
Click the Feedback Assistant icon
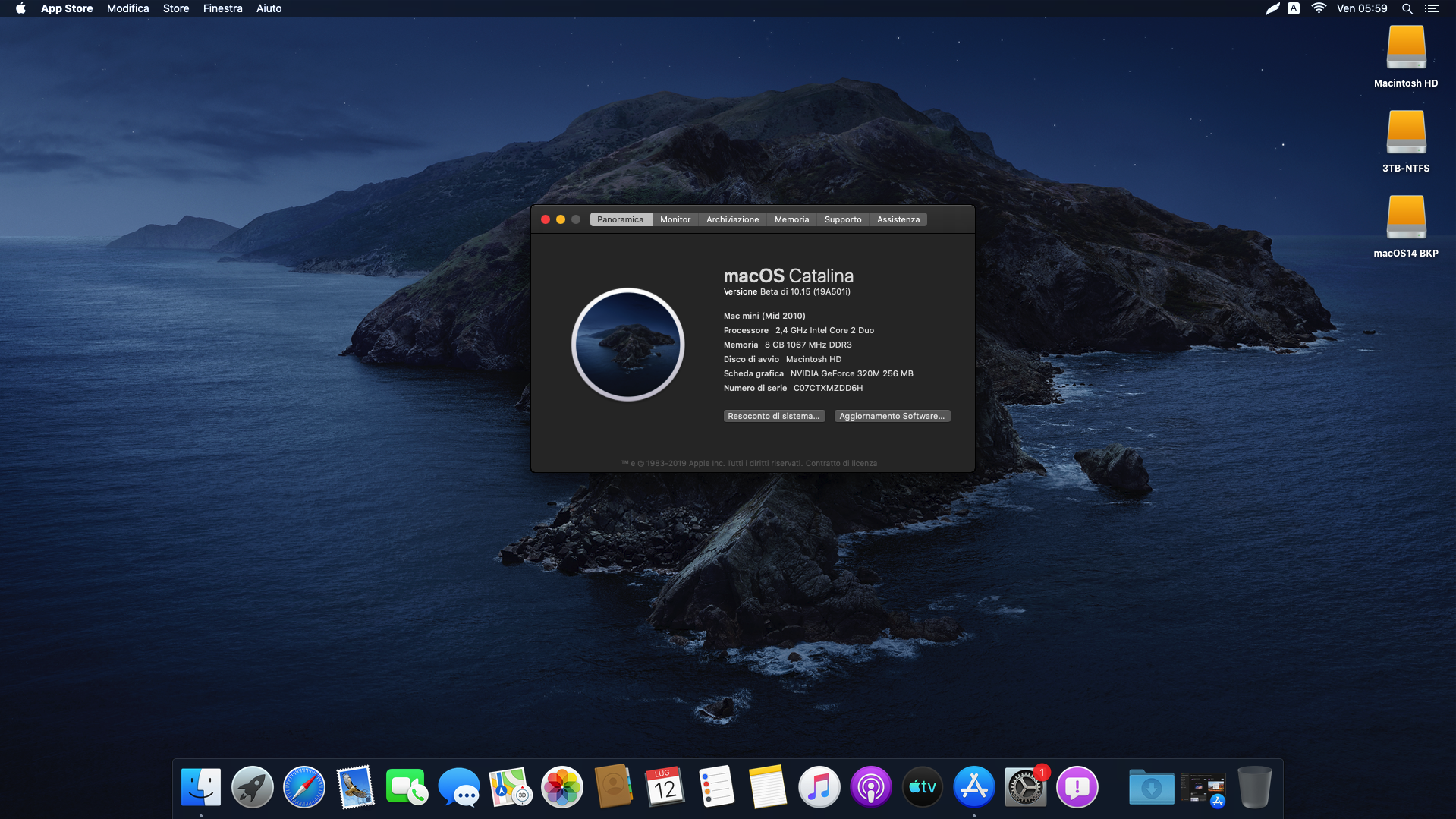[1077, 787]
